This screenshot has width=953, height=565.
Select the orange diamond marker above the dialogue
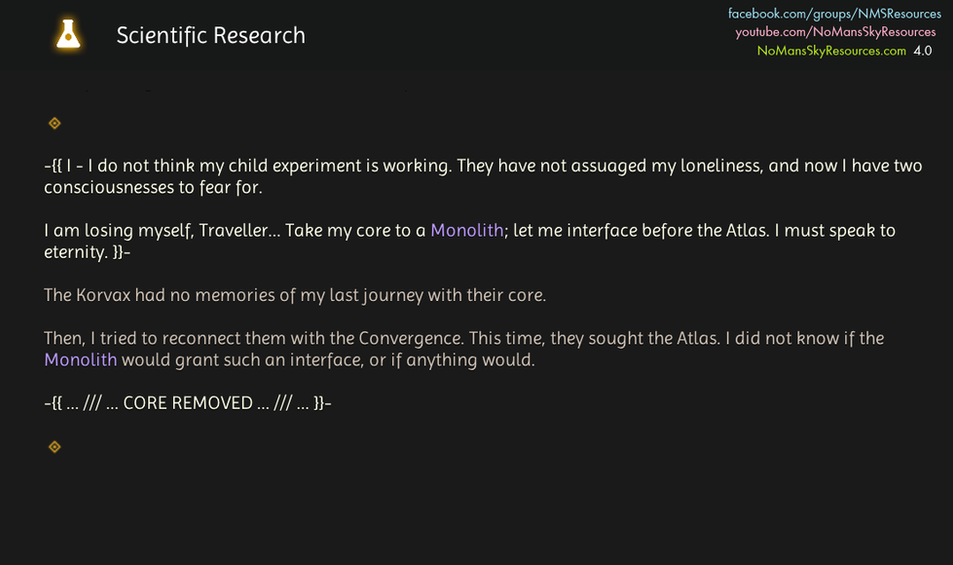coord(55,123)
